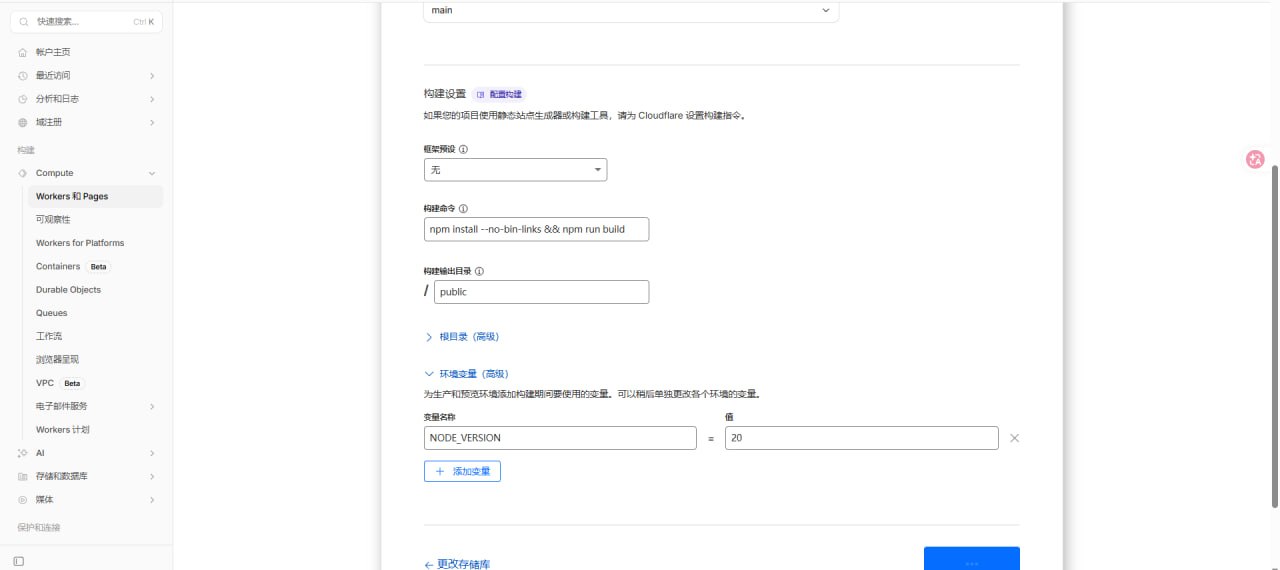Click the 添加变量 button
This screenshot has width=1280, height=570.
click(462, 471)
